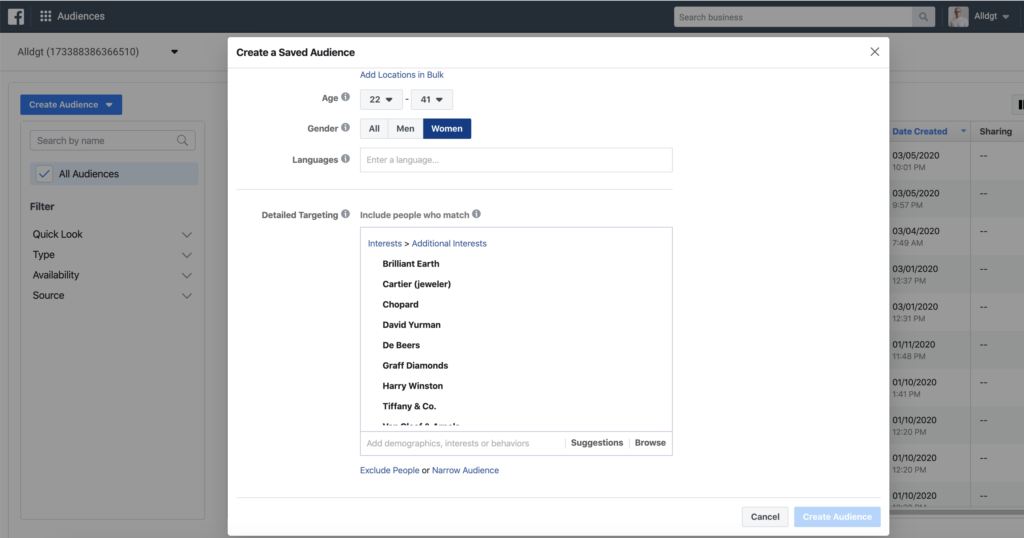
Task: Open the maximum age 41 dropdown
Action: (x=432, y=99)
